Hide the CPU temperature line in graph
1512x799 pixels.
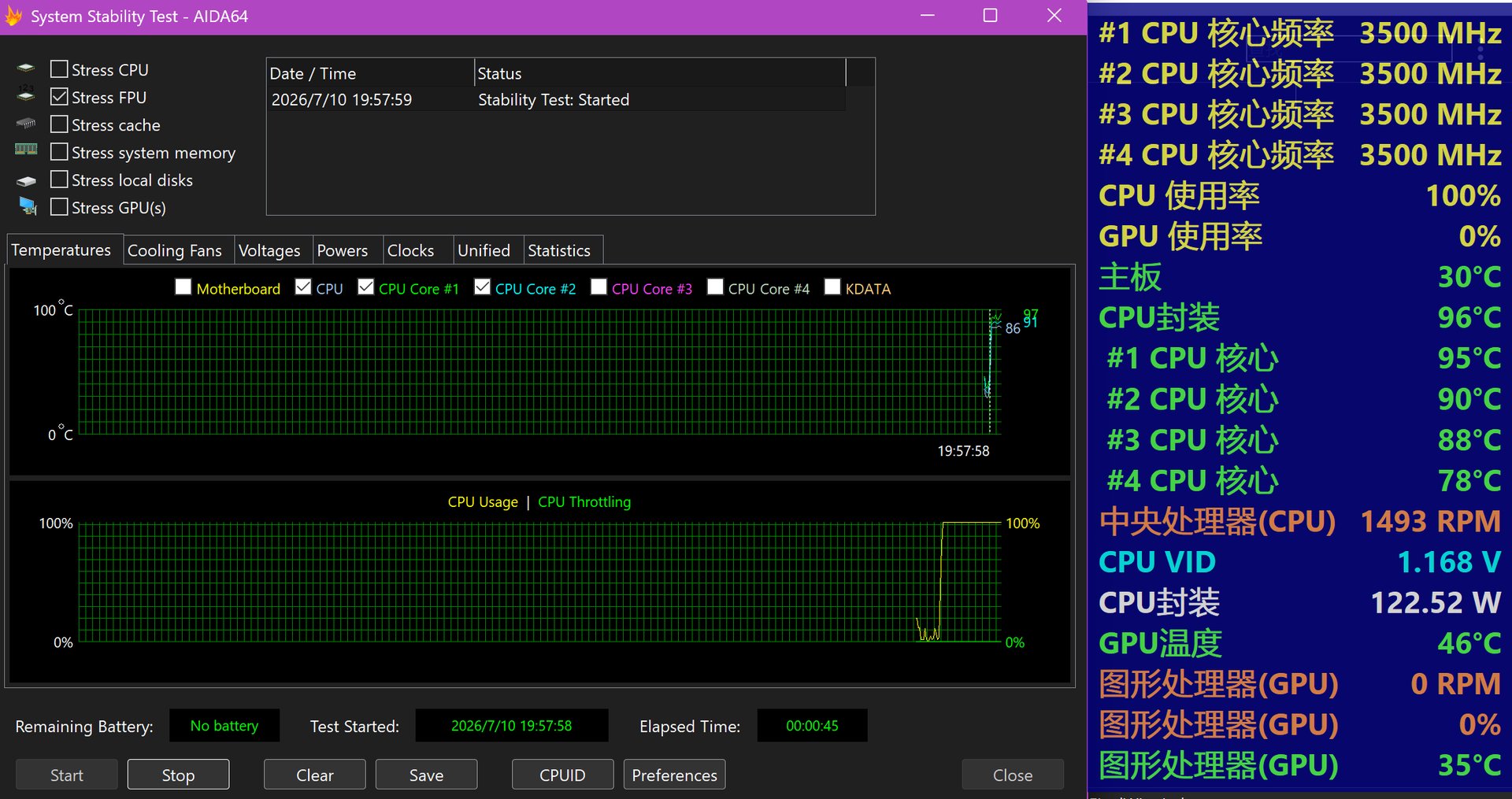tap(303, 287)
